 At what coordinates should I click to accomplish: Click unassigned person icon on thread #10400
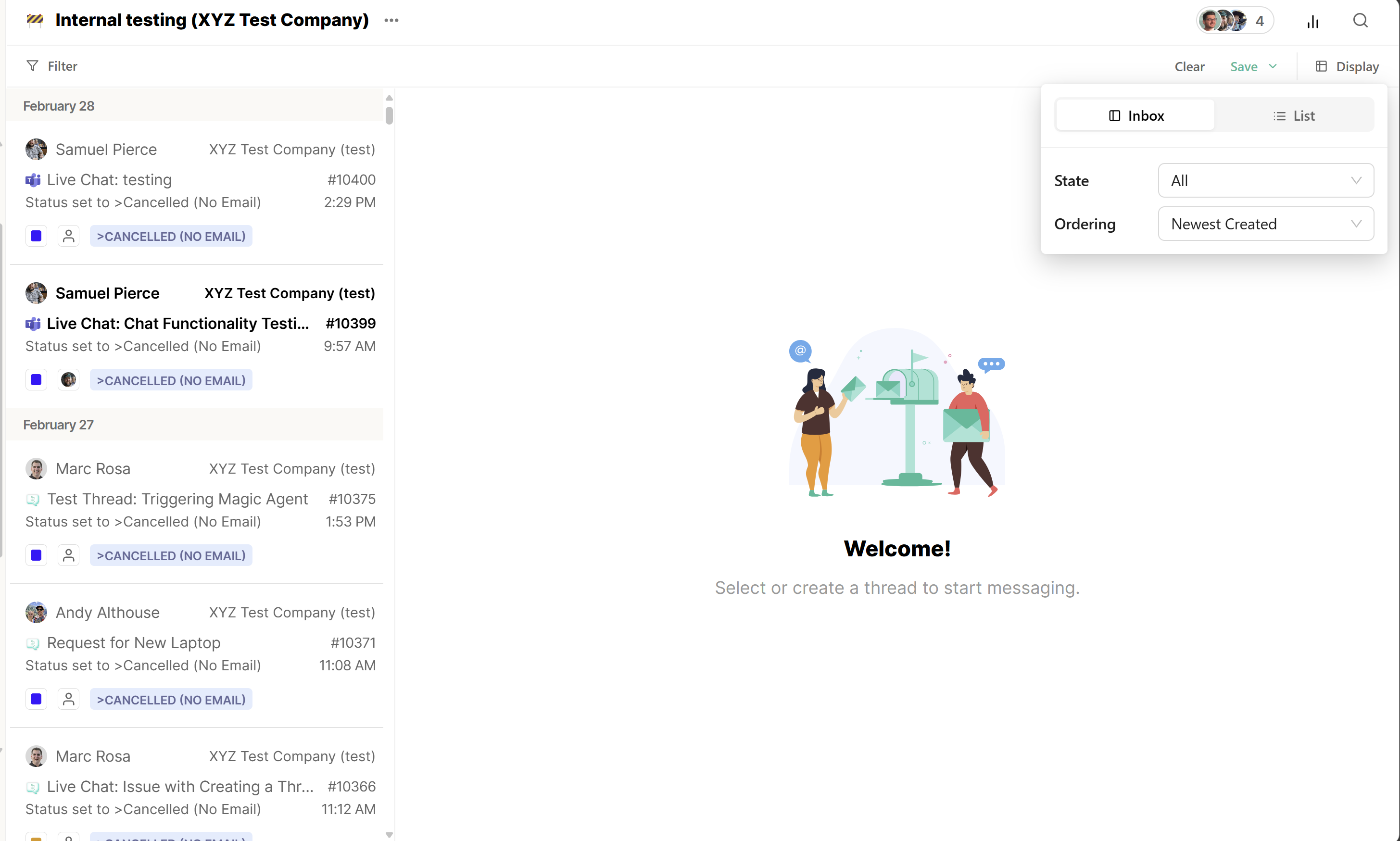pyautogui.click(x=69, y=236)
